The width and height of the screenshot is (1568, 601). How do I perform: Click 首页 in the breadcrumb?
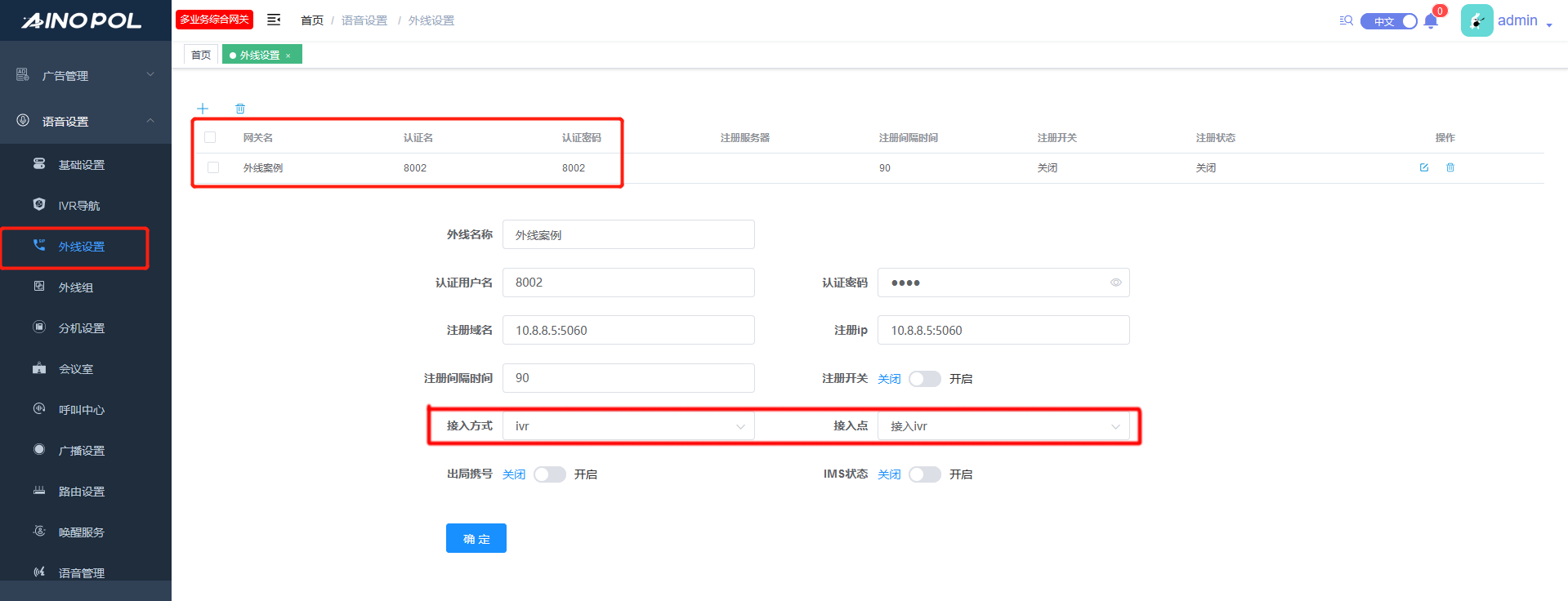(x=311, y=20)
